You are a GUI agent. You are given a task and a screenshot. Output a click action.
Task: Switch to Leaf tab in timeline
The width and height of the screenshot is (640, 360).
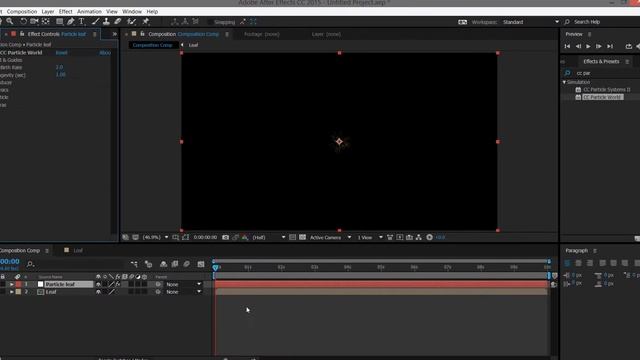pos(78,250)
